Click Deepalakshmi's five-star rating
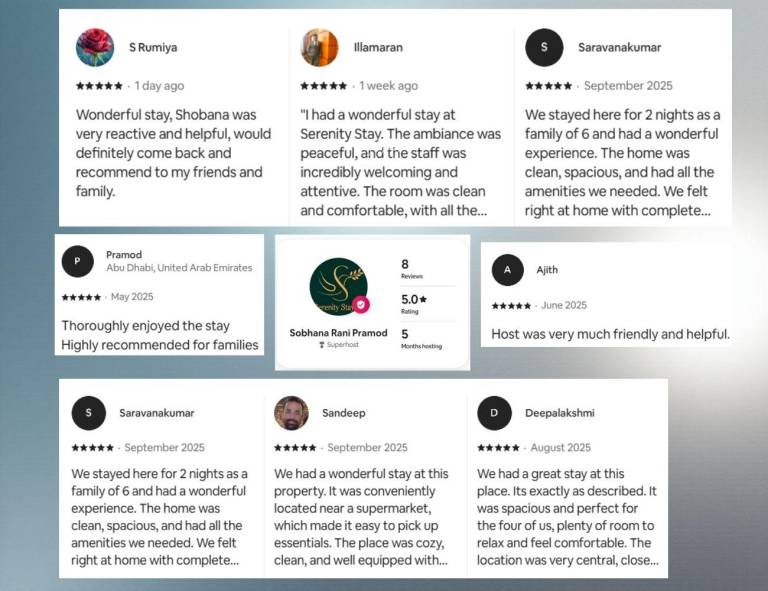768x591 pixels. pyautogui.click(x=498, y=447)
